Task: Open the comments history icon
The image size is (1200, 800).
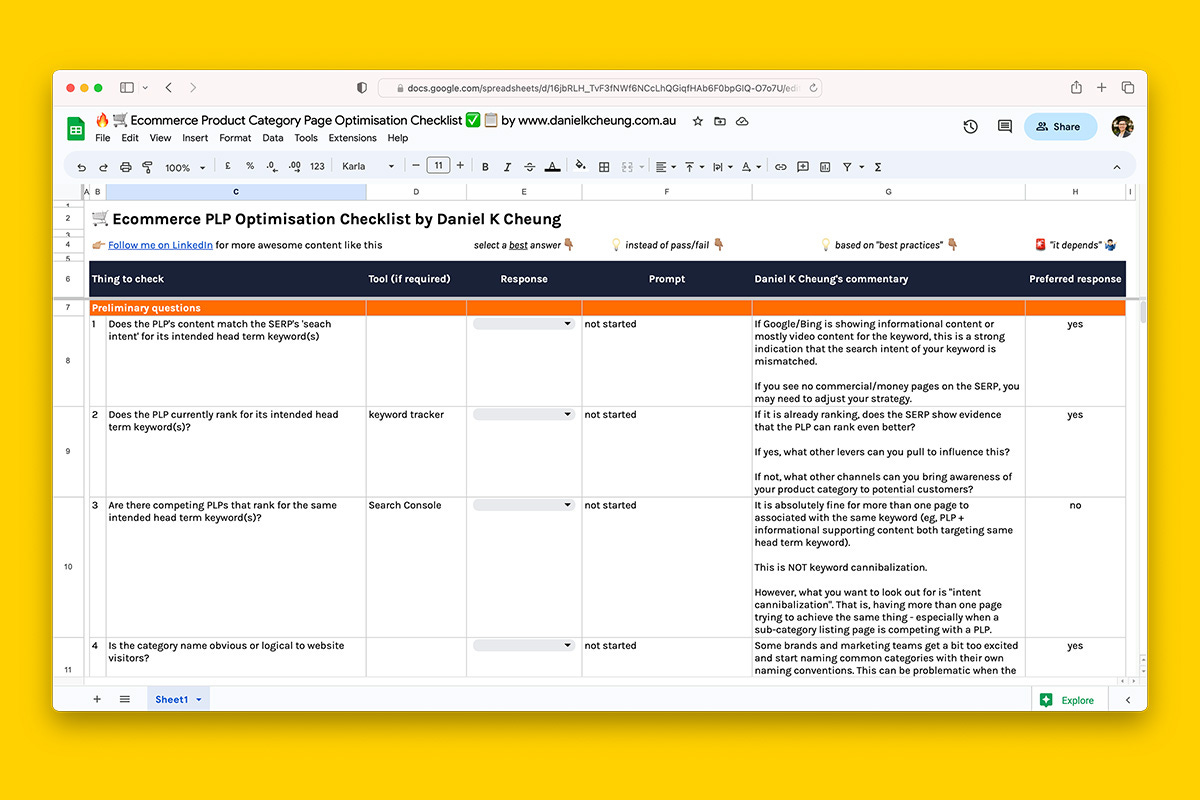Action: [1005, 127]
